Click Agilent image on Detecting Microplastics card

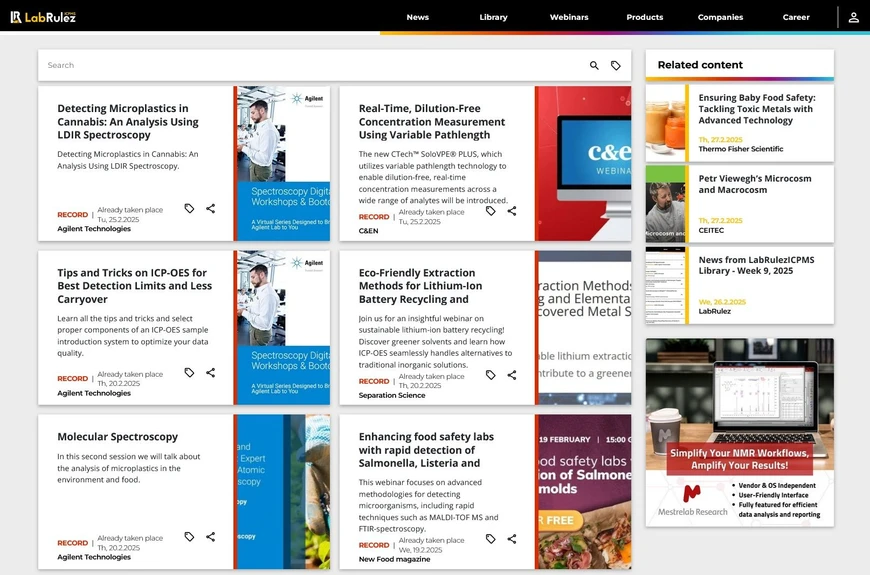(x=283, y=163)
